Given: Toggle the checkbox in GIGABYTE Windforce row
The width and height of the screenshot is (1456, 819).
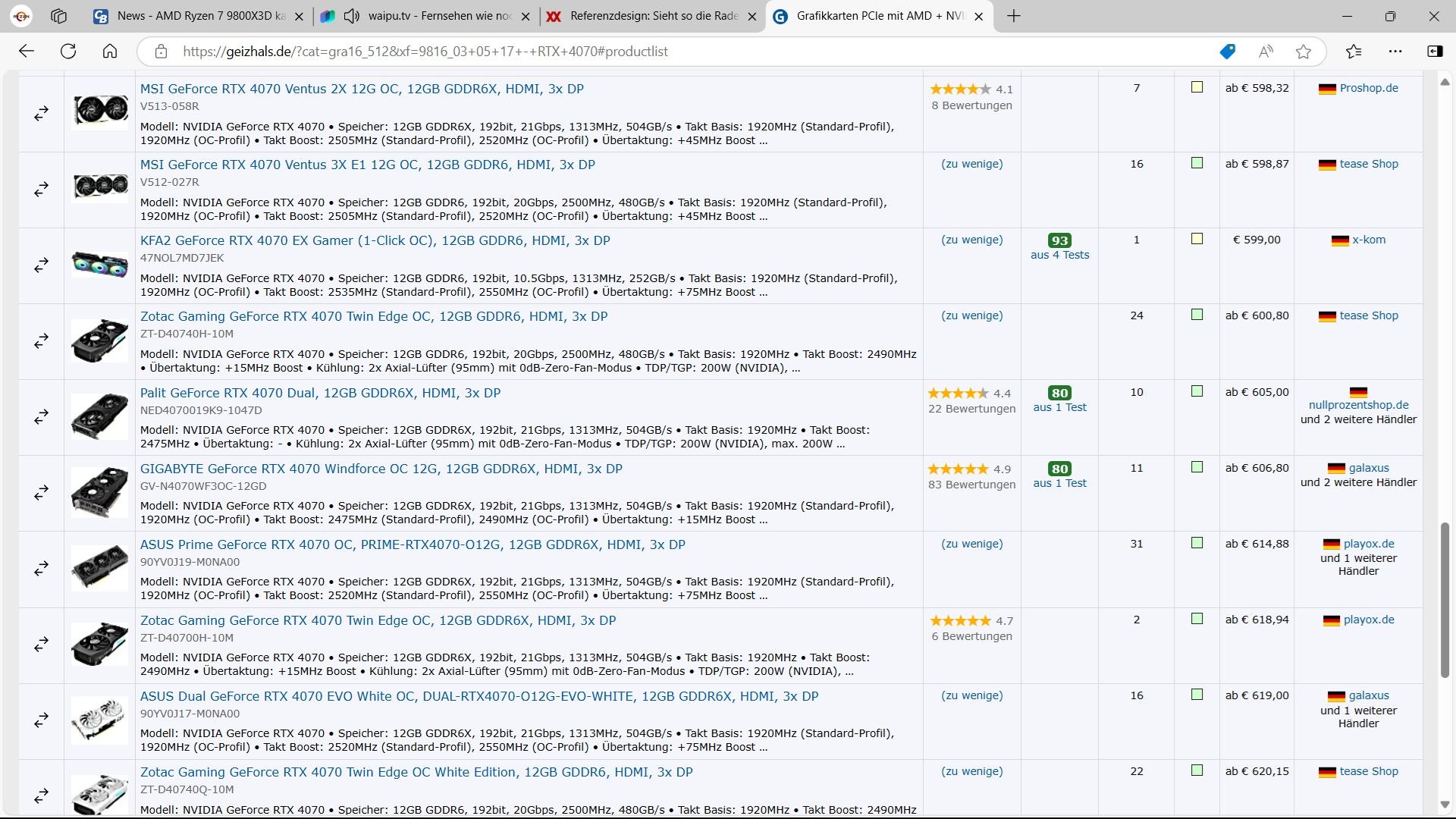Looking at the screenshot, I should [x=1197, y=468].
